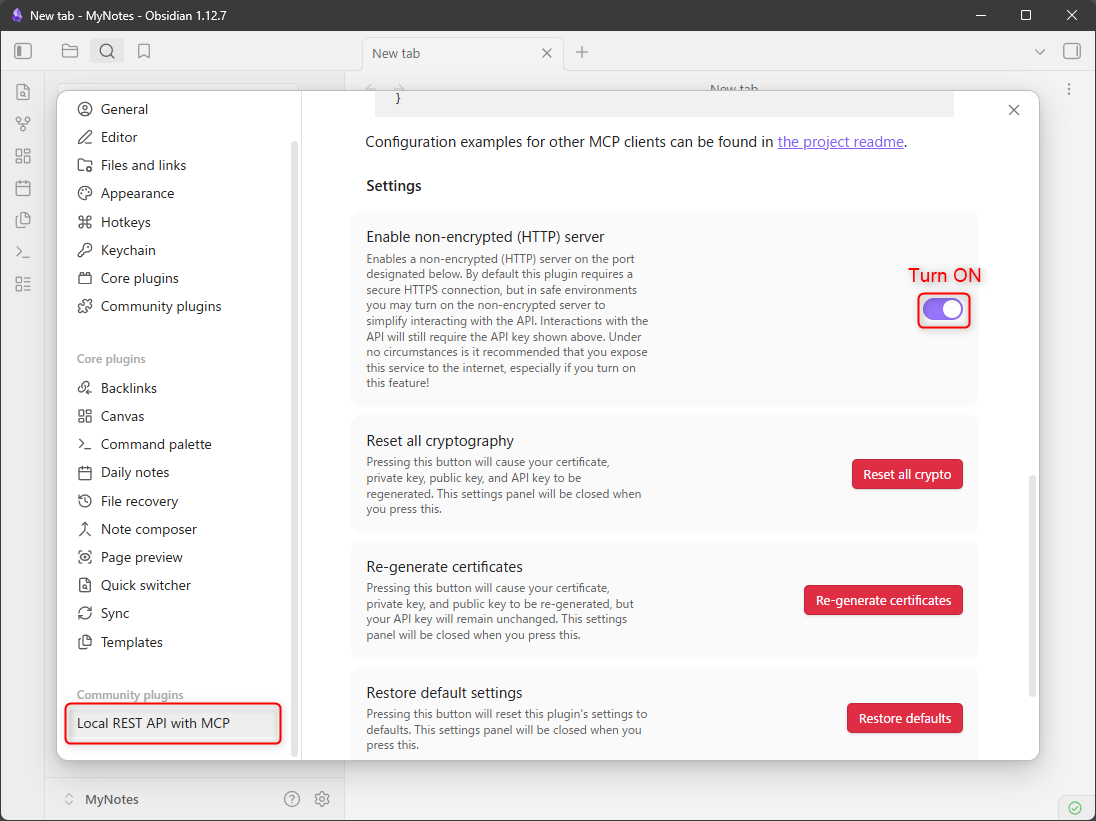Select Local REST API with MCP settings

click(173, 723)
